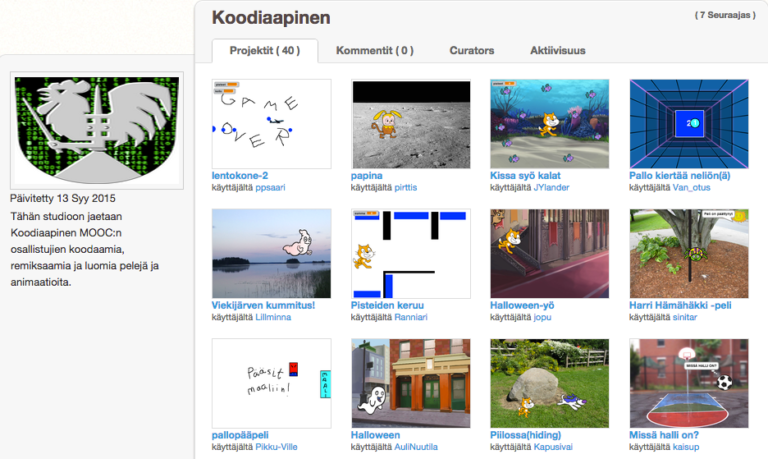Visit user sinitar's profile
The height and width of the screenshot is (459, 768).
(685, 317)
